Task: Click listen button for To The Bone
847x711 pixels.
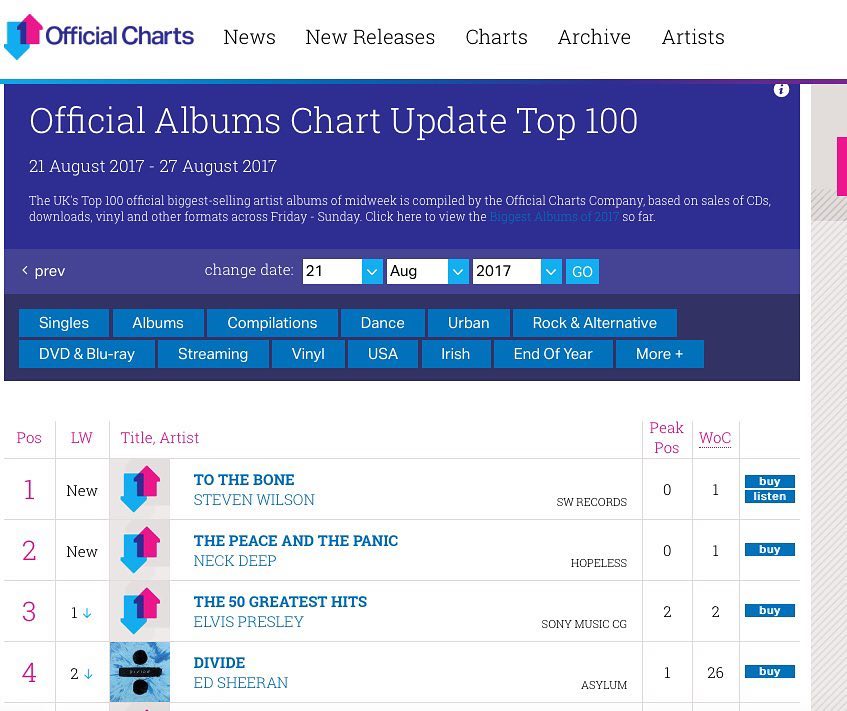Action: point(770,497)
